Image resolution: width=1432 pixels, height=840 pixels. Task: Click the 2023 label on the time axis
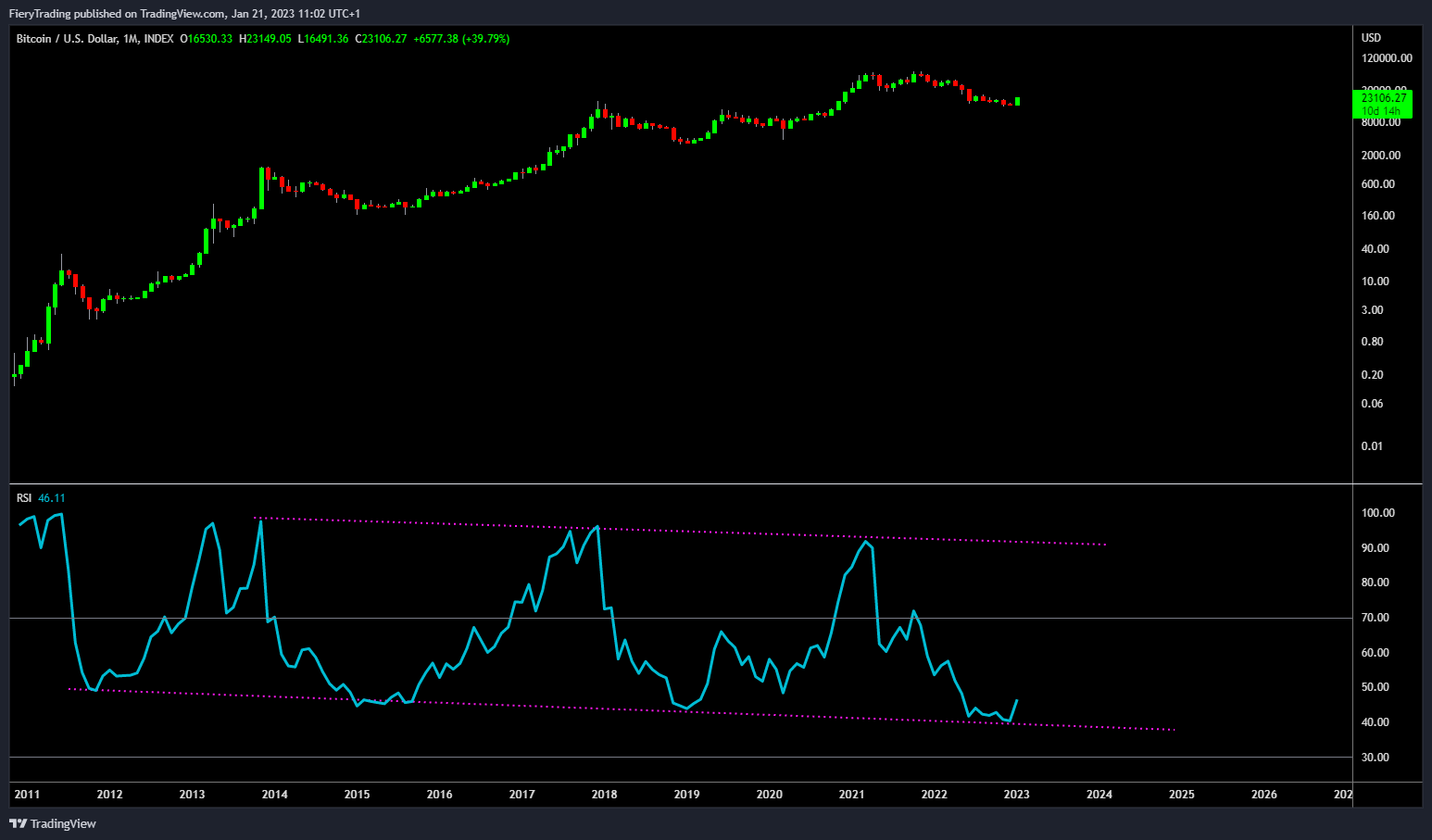[x=1016, y=795]
